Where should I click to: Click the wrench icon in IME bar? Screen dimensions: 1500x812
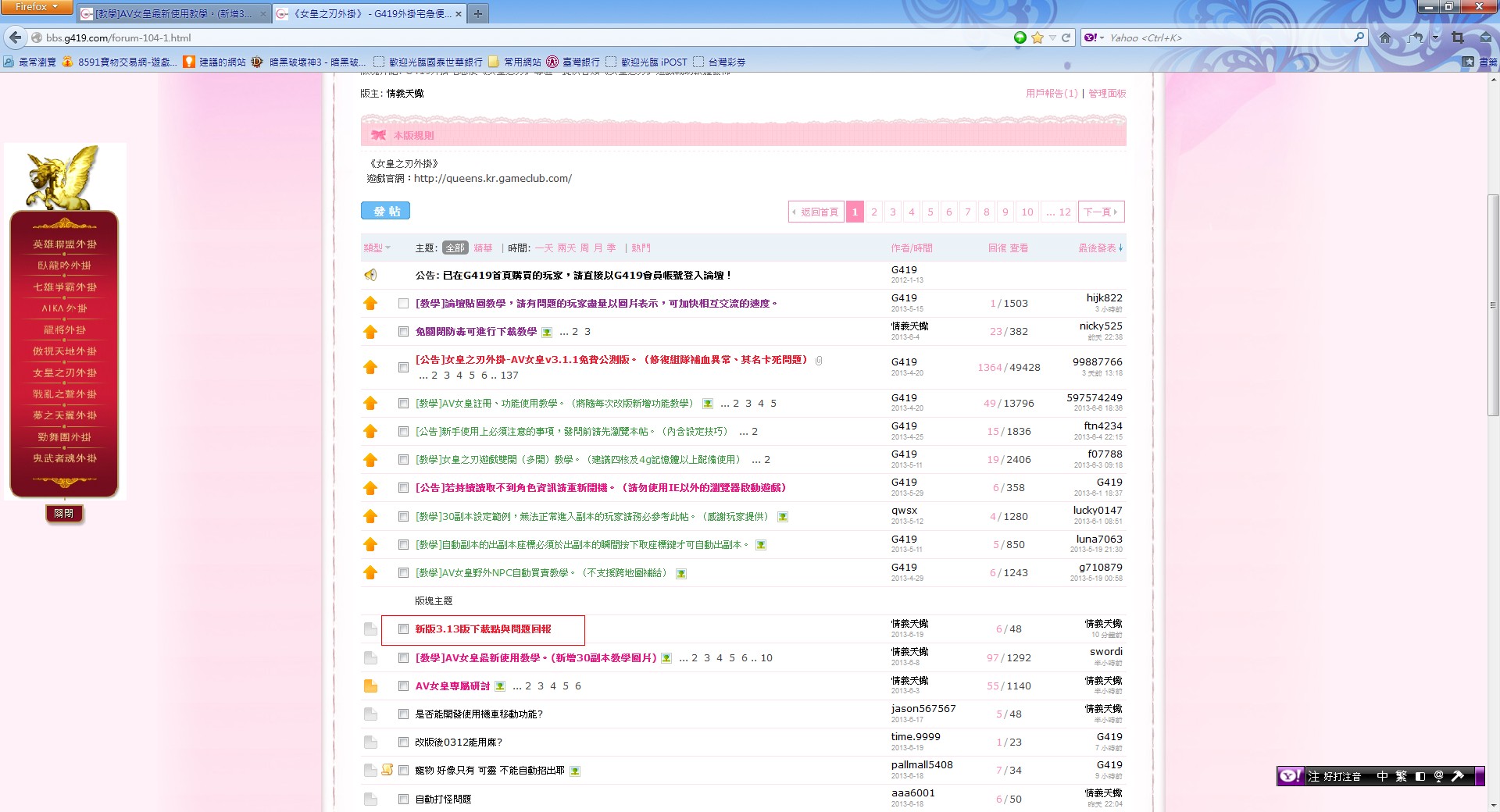coord(1458,776)
